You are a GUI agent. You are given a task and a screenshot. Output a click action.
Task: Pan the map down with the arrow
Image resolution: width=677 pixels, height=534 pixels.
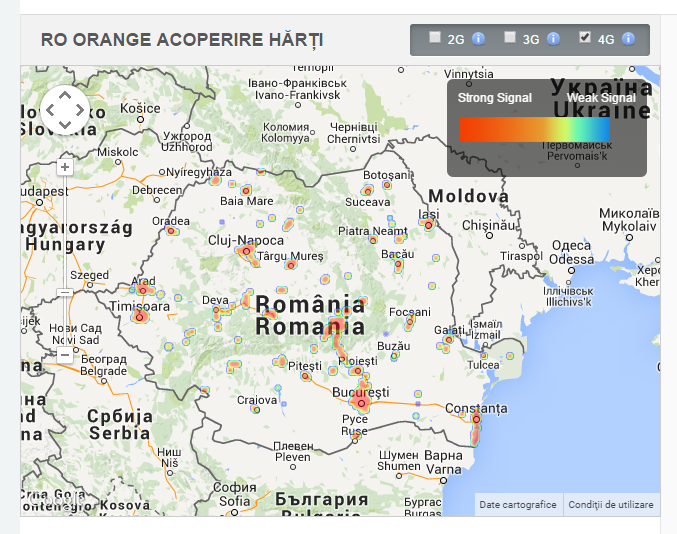[64, 125]
